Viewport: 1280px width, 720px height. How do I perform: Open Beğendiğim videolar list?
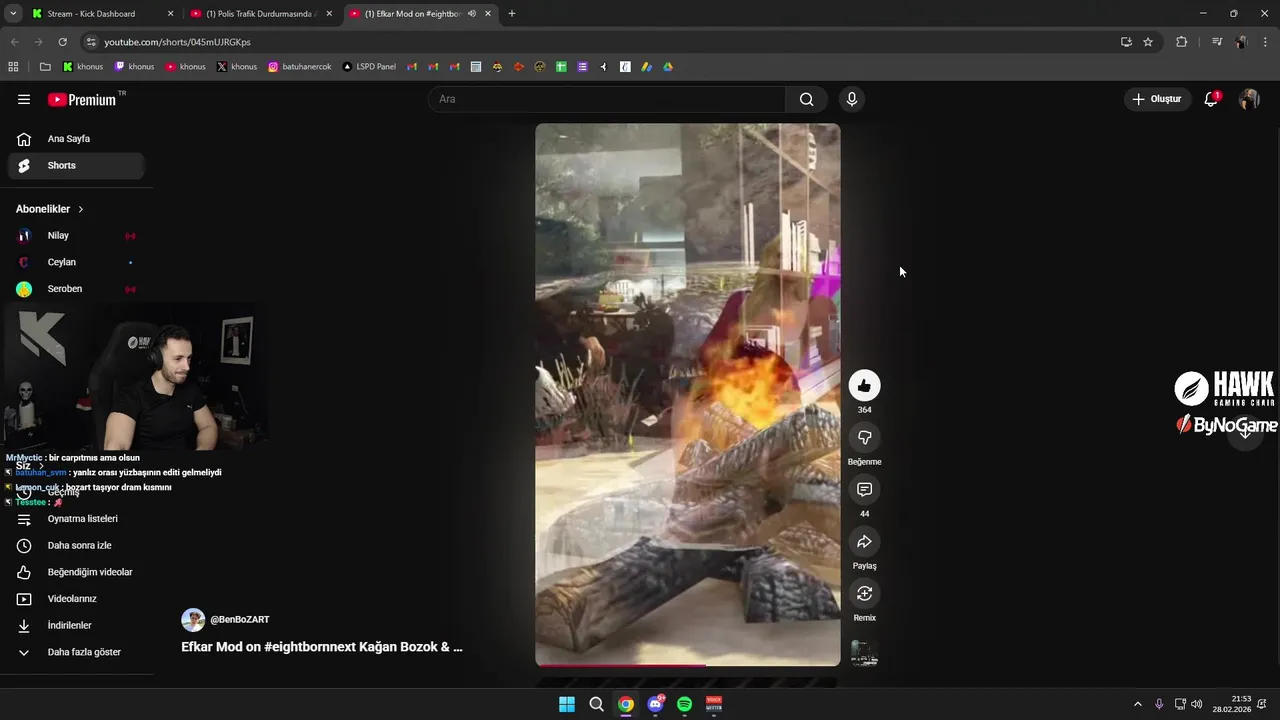pos(76,572)
